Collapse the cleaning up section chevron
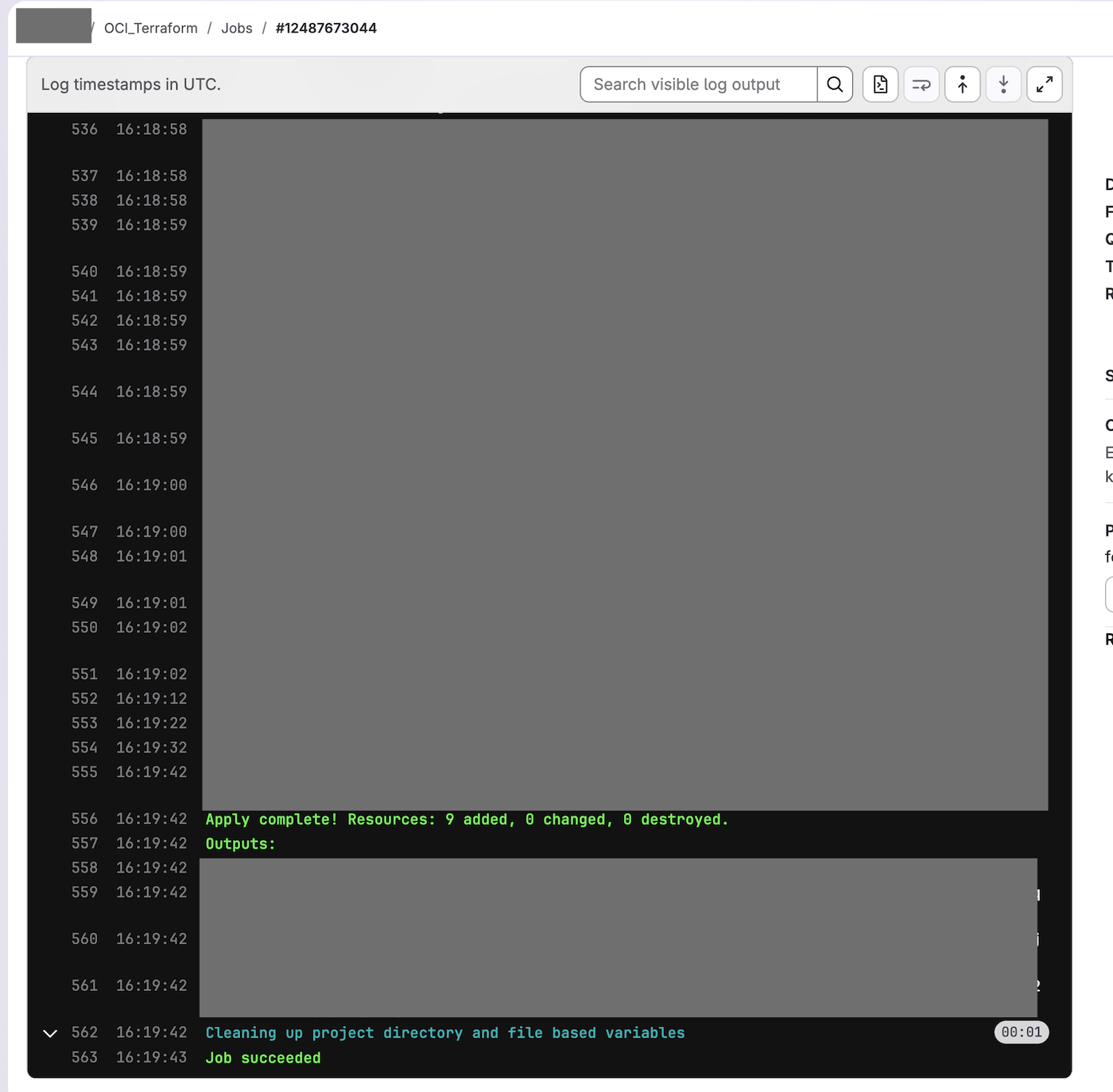Screen dimensions: 1113x1092 click(50, 1033)
